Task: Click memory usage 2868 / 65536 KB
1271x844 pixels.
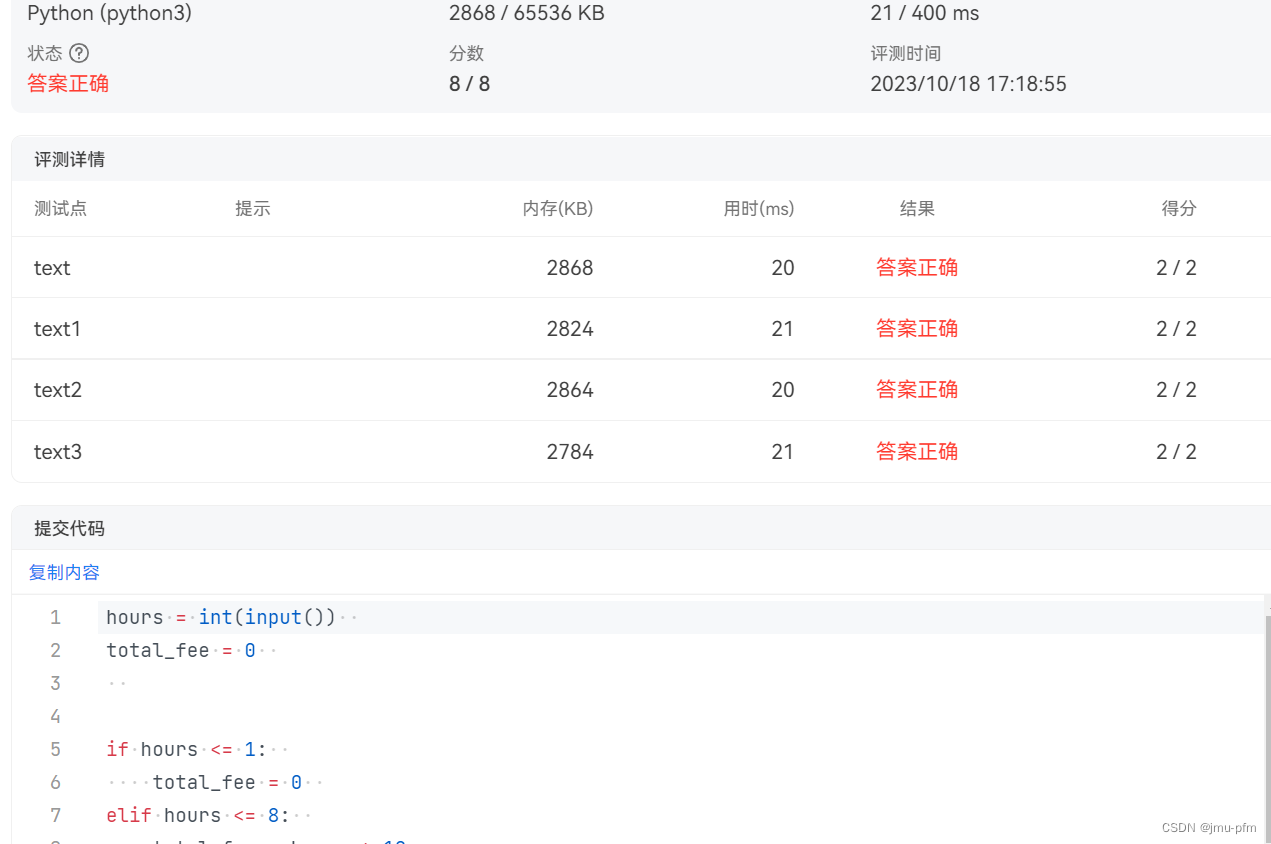Action: [527, 13]
